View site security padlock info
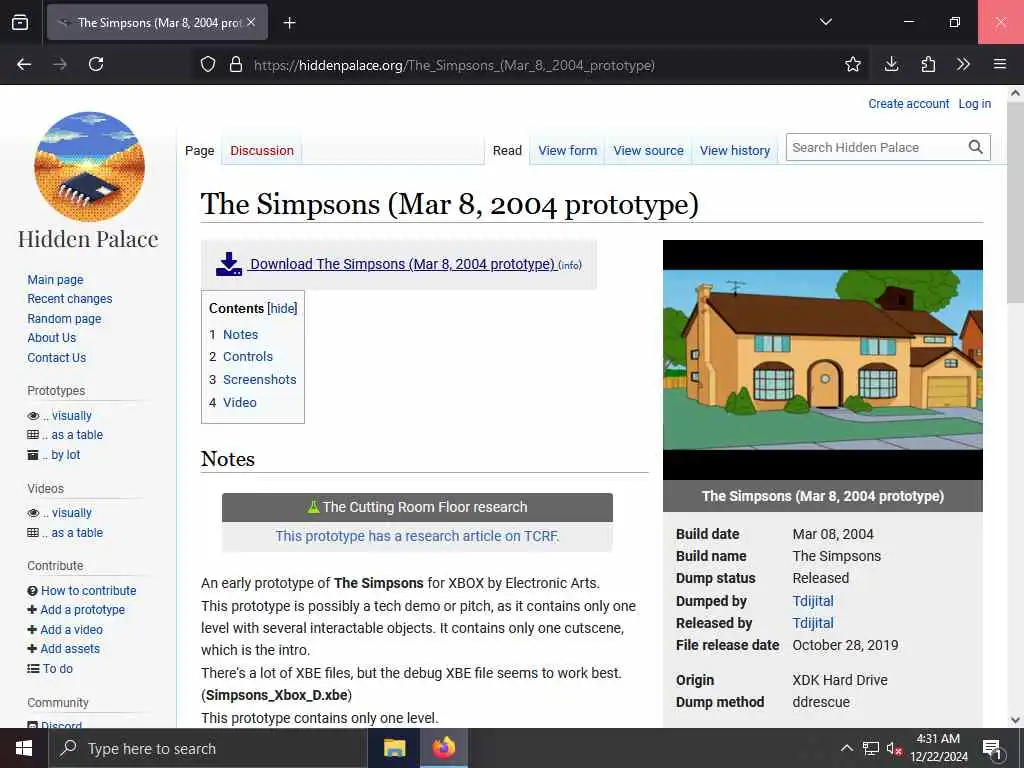 click(236, 64)
